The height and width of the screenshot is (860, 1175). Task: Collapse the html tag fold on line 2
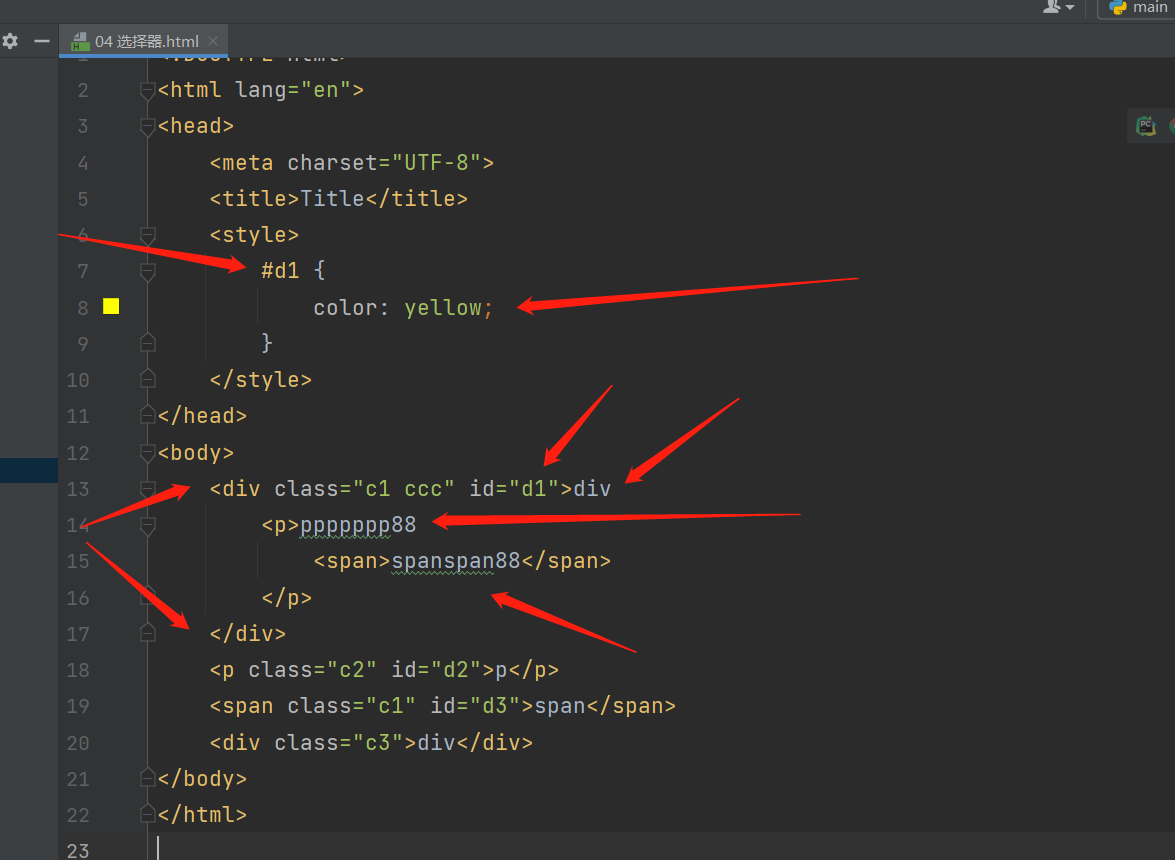pos(148,91)
